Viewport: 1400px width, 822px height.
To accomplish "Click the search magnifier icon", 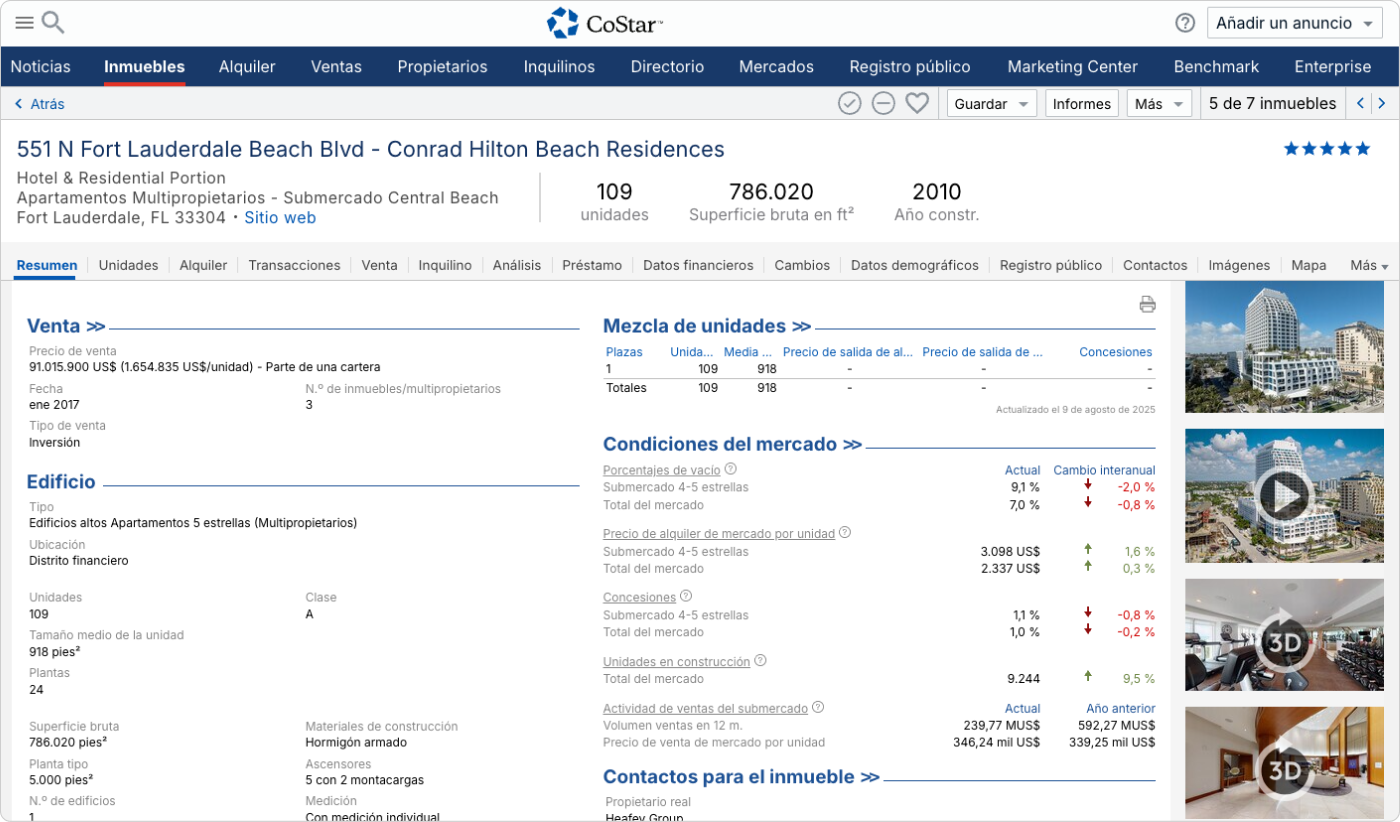I will 53,23.
